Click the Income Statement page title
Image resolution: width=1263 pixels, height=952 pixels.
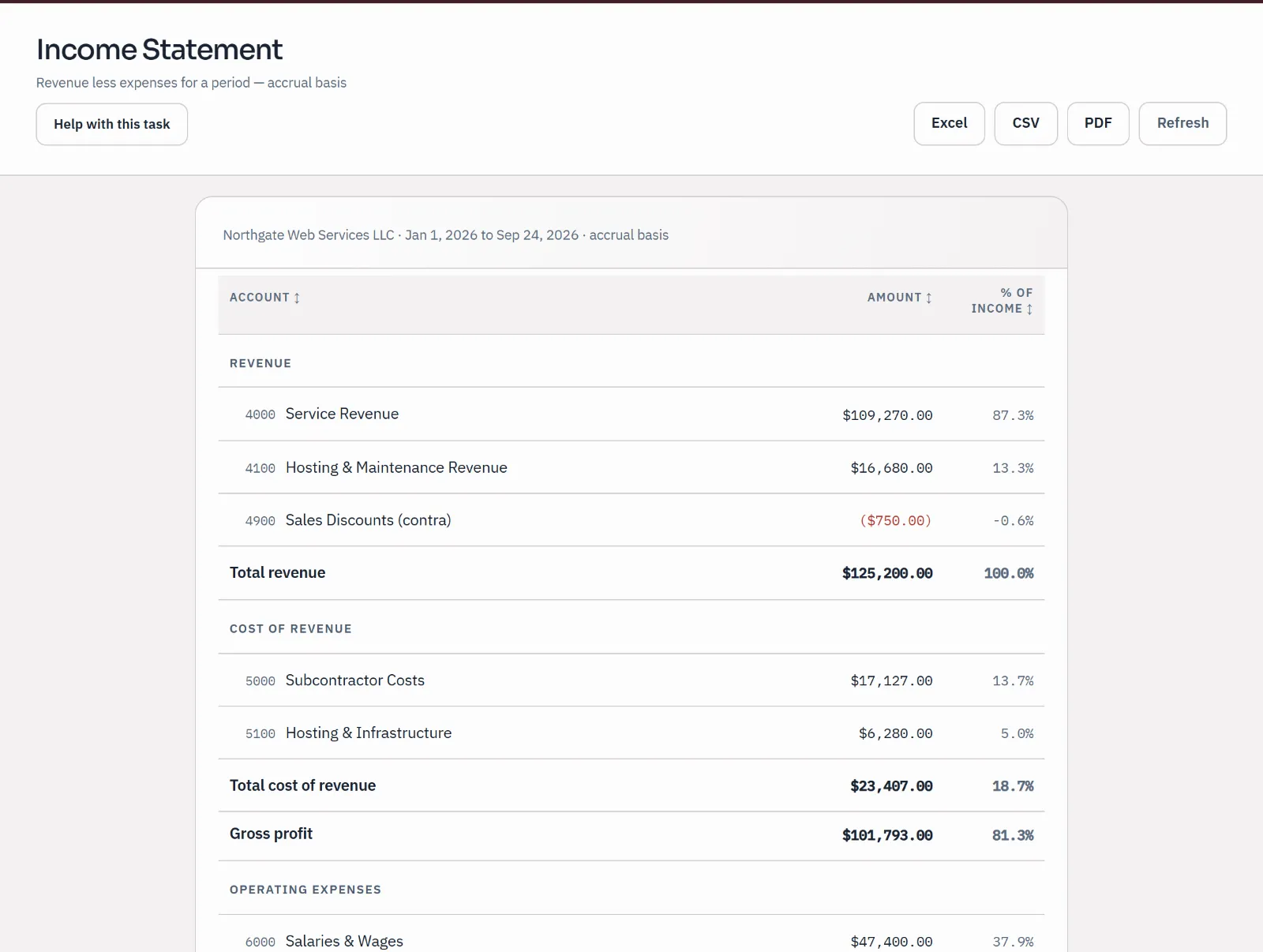click(x=159, y=50)
